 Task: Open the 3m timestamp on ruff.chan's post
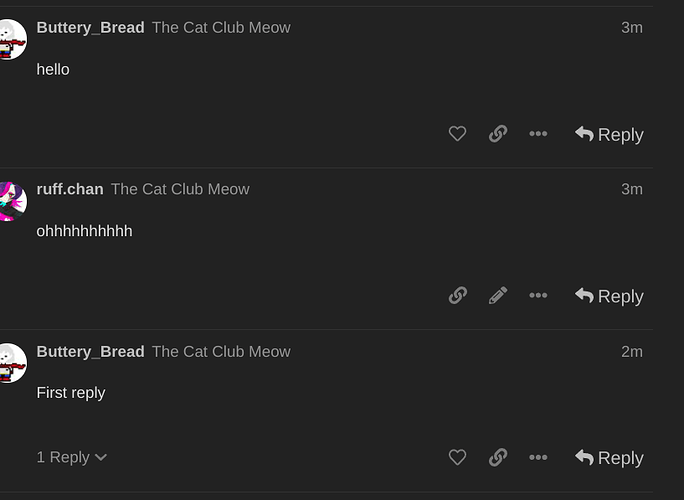632,189
